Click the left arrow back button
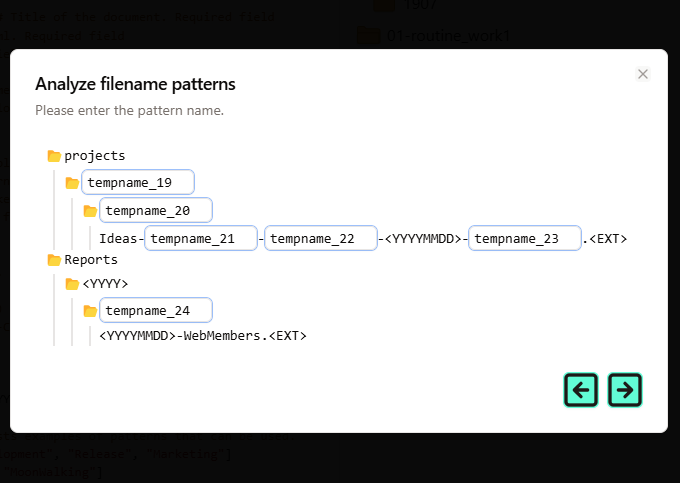 click(581, 390)
